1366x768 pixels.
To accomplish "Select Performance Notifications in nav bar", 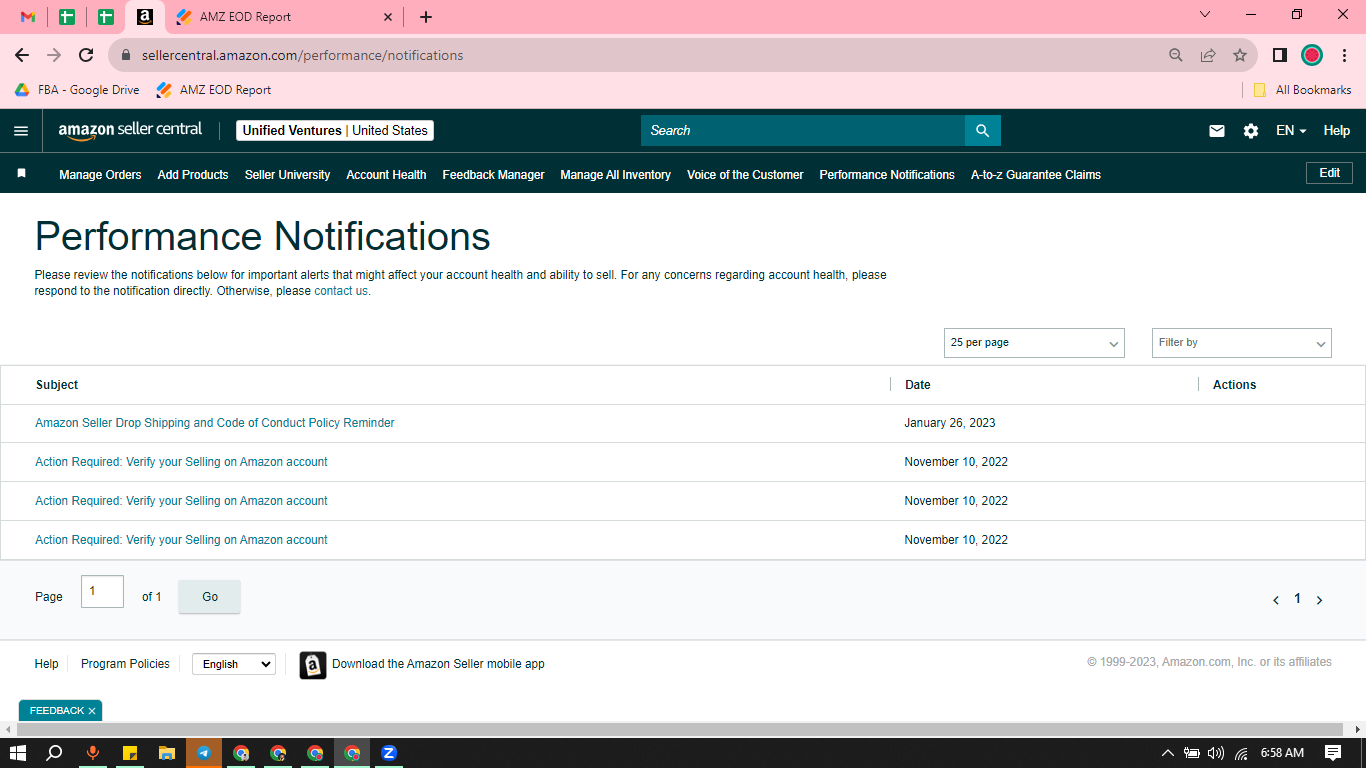I will click(887, 175).
